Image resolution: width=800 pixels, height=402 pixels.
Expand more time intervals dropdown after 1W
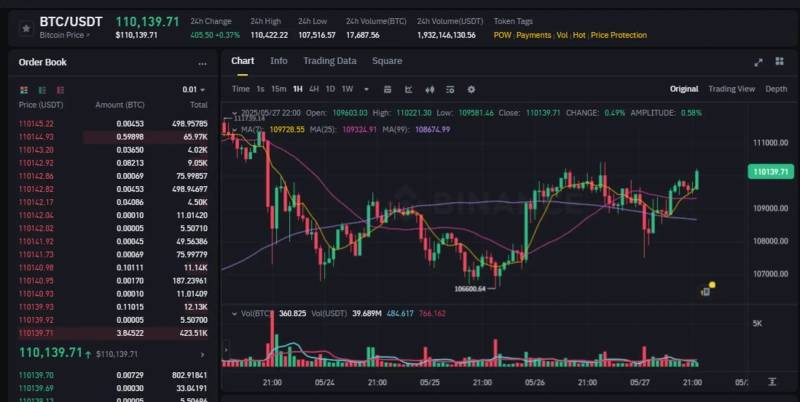click(x=368, y=89)
